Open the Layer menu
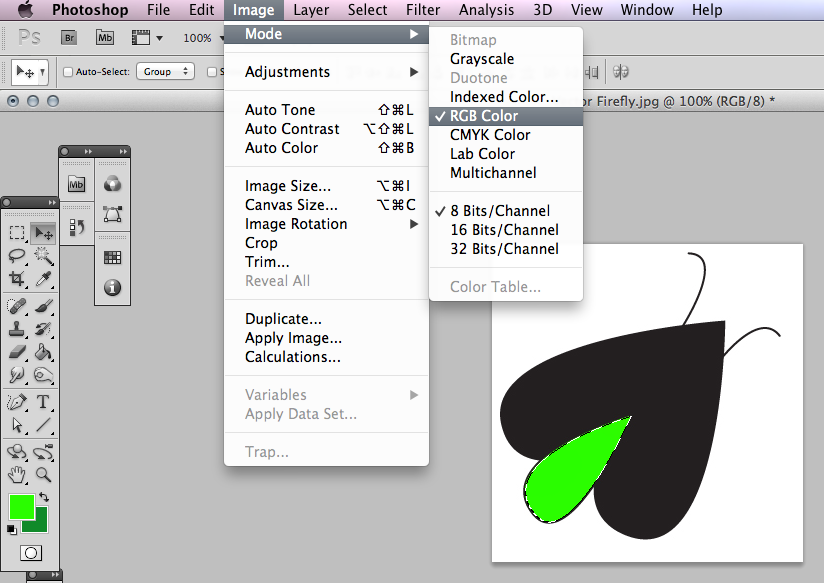The height and width of the screenshot is (583, 824). pyautogui.click(x=311, y=10)
